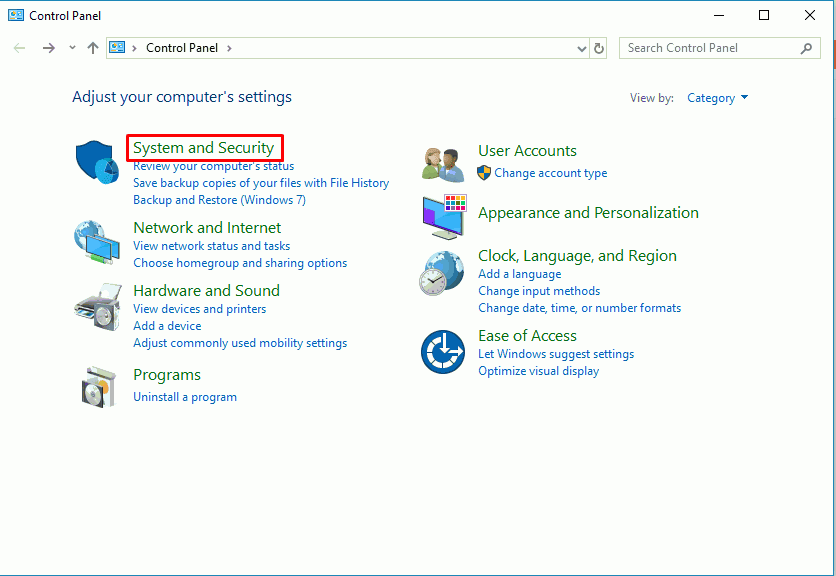836x576 pixels.
Task: Open Save backup copies with File History
Action: coord(261,183)
